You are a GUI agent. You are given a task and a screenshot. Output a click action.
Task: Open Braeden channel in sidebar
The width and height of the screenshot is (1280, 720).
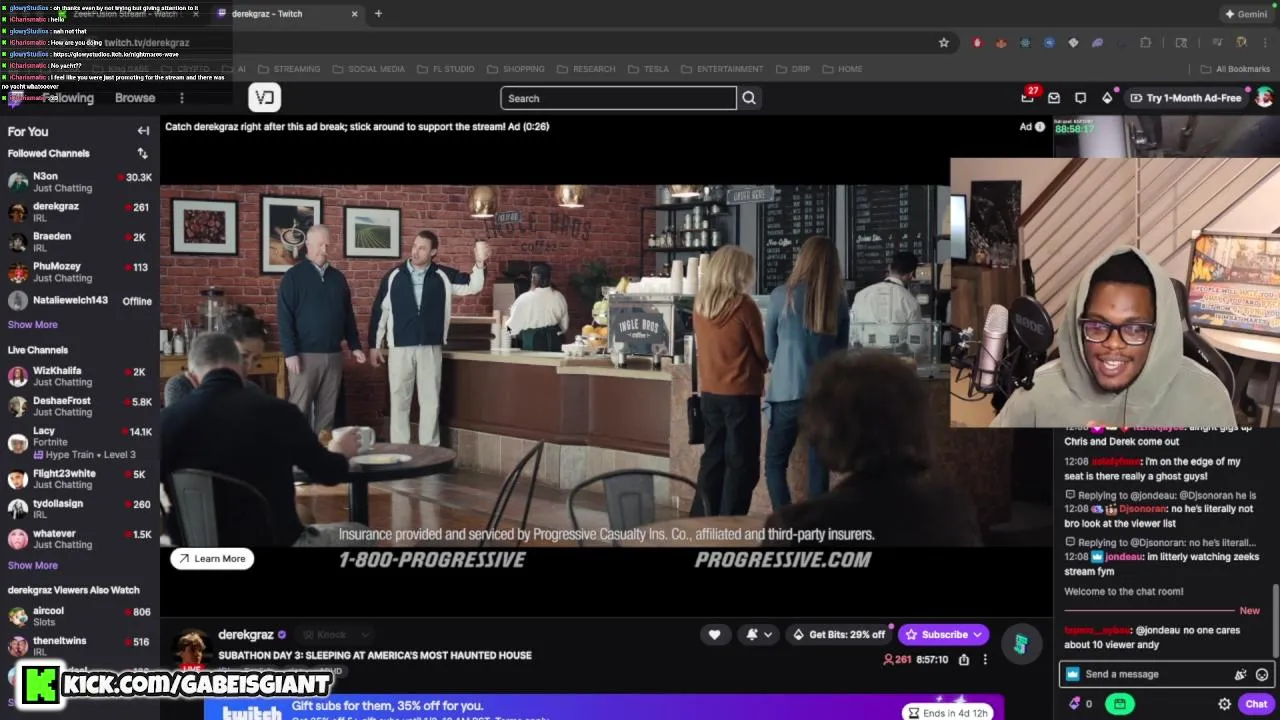(x=80, y=241)
